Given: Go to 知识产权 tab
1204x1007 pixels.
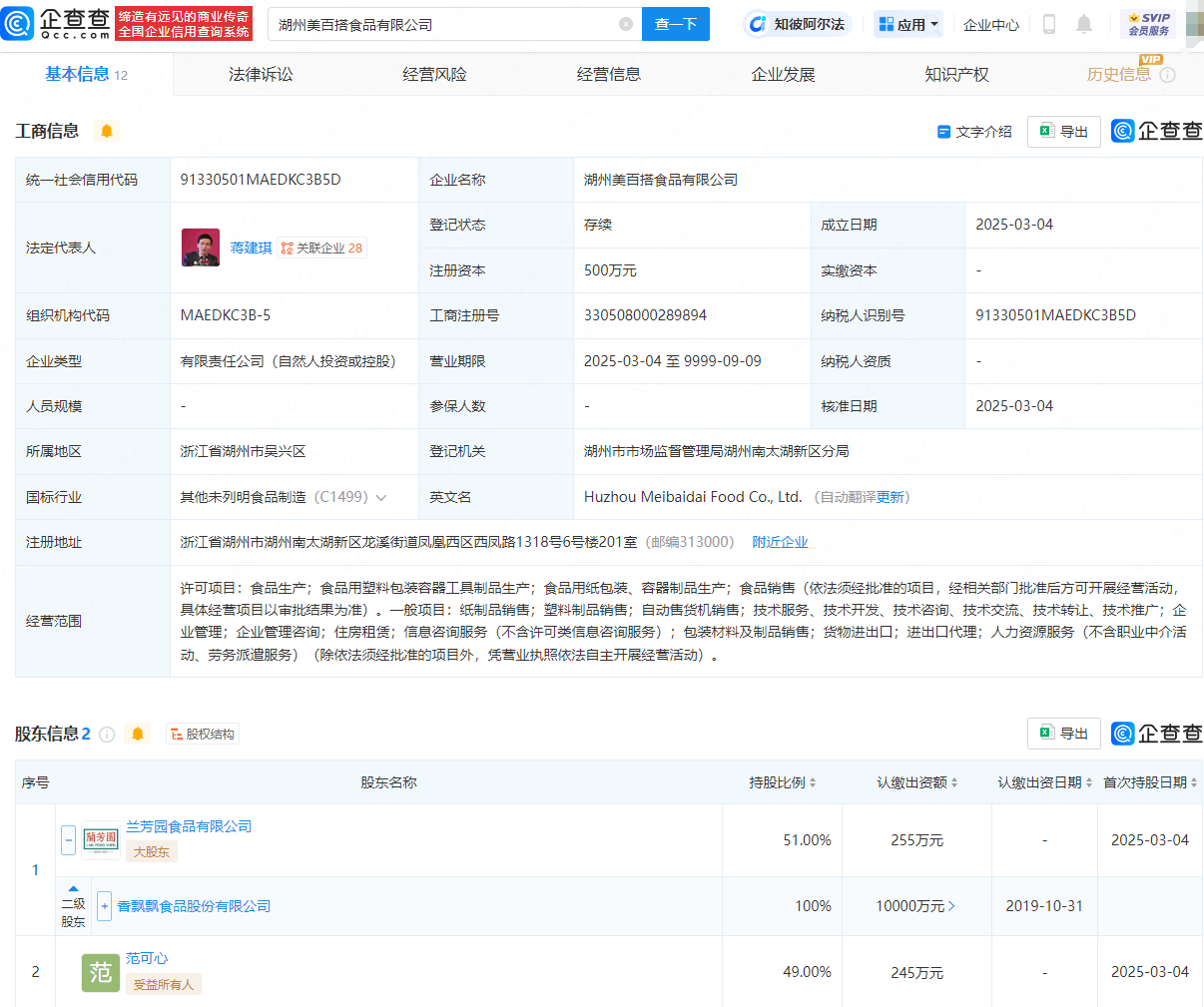Looking at the screenshot, I should 956,74.
